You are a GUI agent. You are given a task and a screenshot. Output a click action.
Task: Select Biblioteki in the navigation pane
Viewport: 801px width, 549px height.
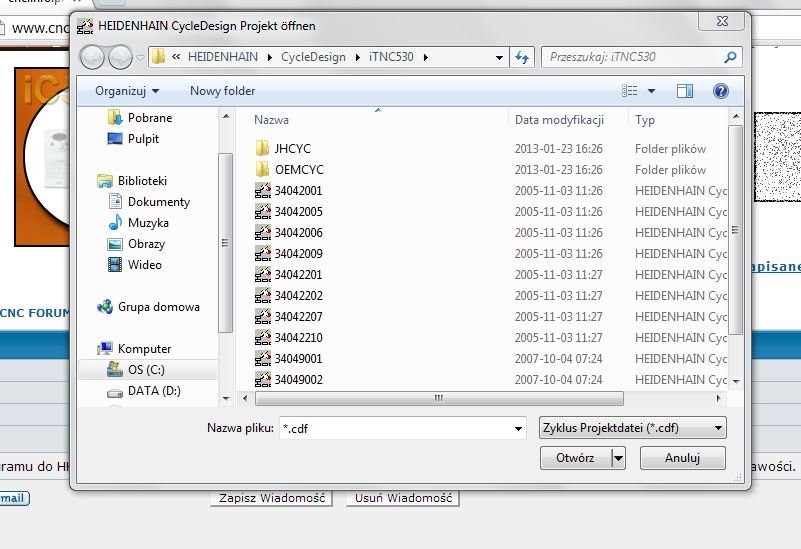(x=132, y=181)
